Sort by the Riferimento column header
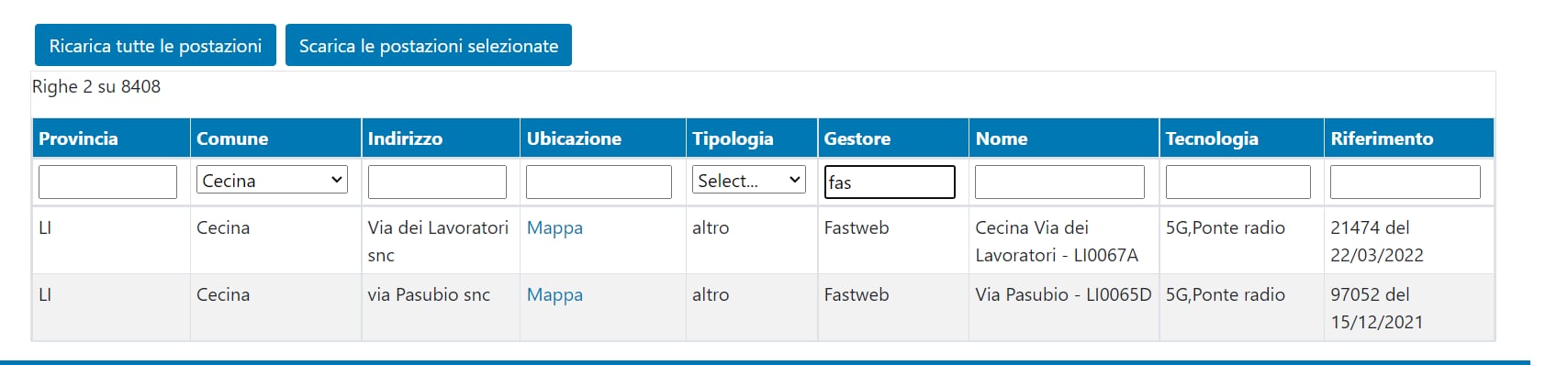 [1382, 138]
